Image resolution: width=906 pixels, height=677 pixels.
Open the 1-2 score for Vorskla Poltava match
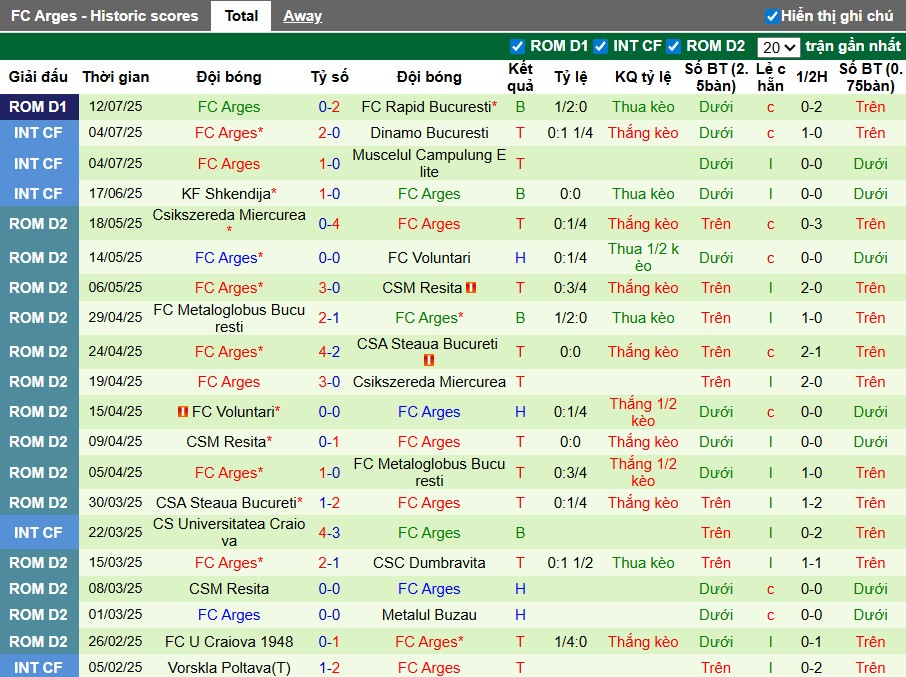[x=329, y=668]
